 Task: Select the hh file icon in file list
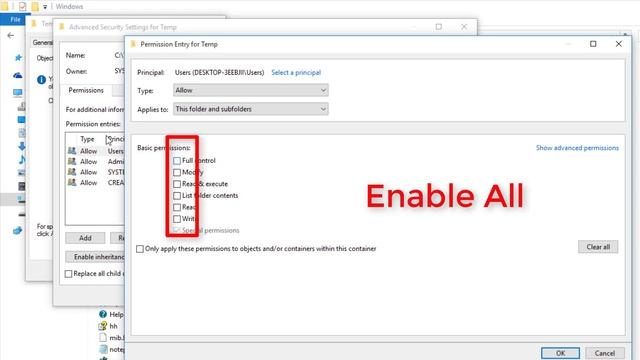point(103,326)
